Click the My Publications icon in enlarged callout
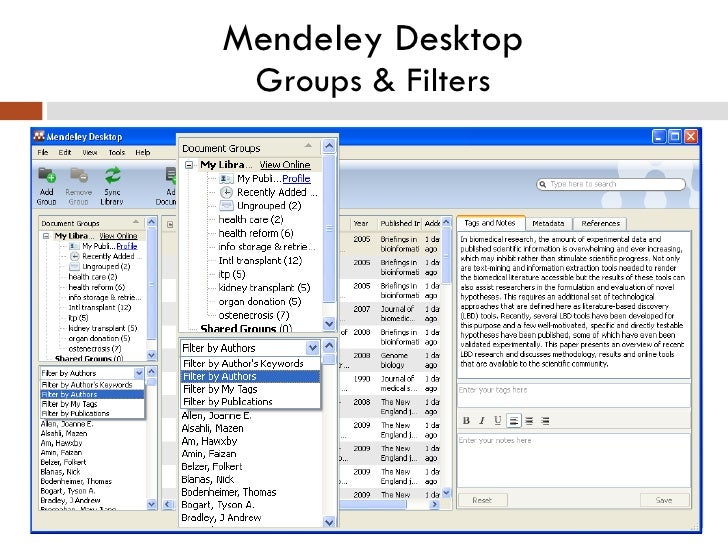728x546 pixels. click(x=226, y=179)
